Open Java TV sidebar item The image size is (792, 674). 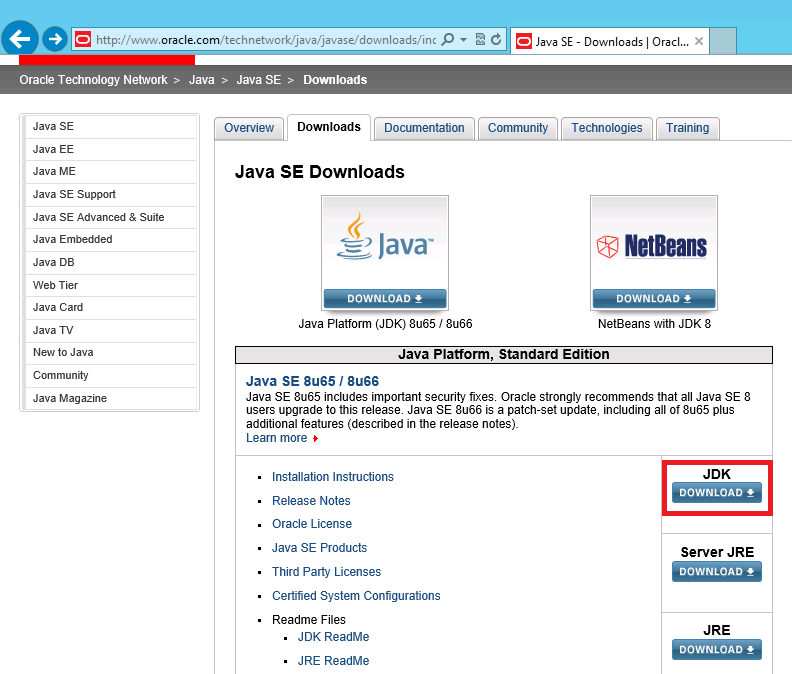110,330
